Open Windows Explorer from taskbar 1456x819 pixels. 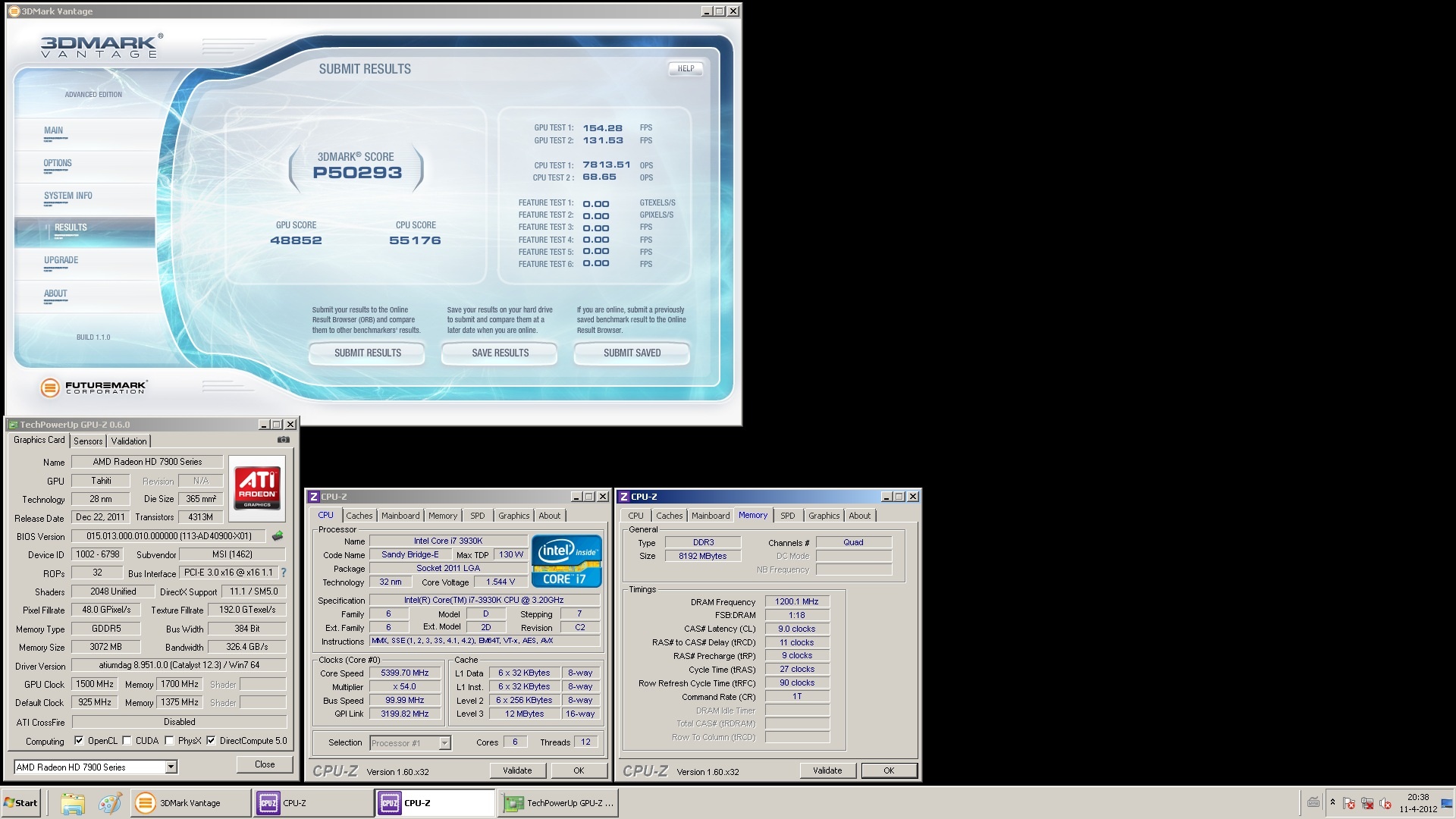[73, 803]
